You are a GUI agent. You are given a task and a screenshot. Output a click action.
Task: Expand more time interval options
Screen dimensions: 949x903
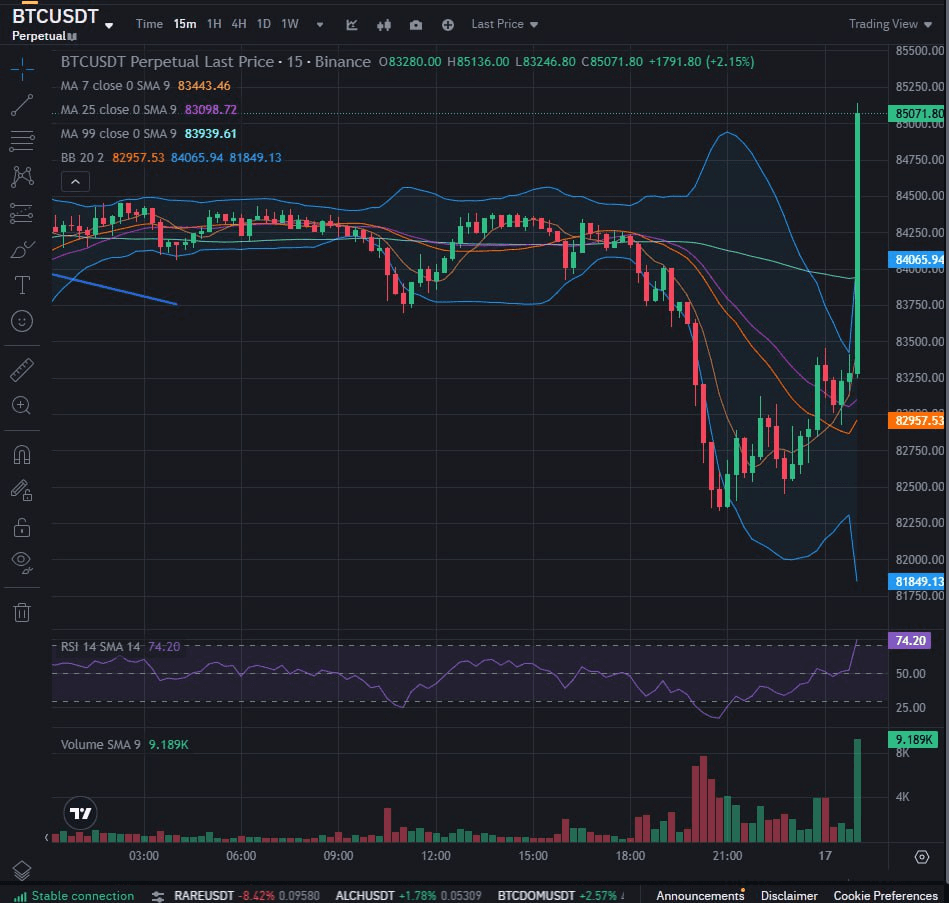pyautogui.click(x=320, y=25)
